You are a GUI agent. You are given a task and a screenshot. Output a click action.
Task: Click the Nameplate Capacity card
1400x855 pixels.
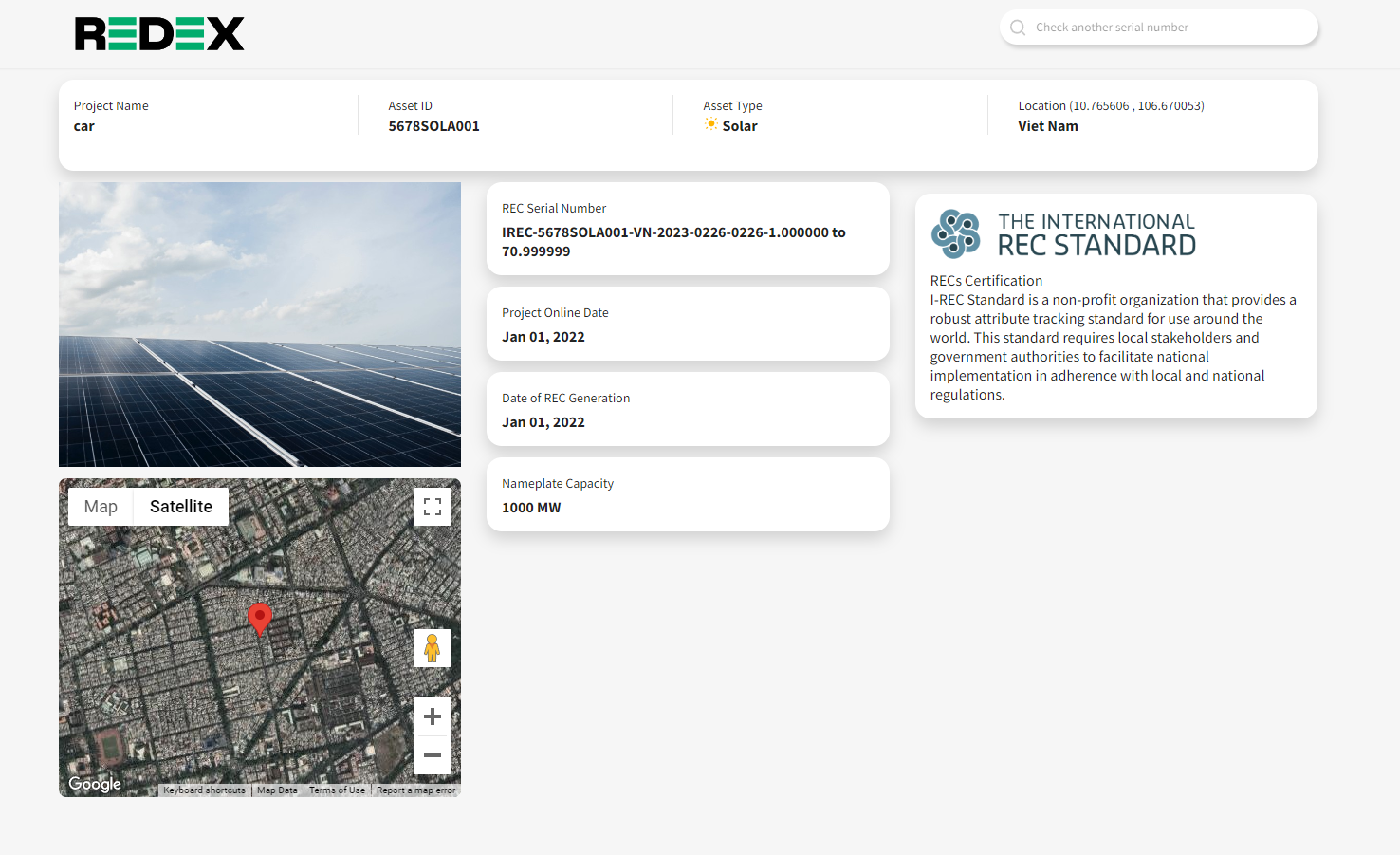point(688,494)
